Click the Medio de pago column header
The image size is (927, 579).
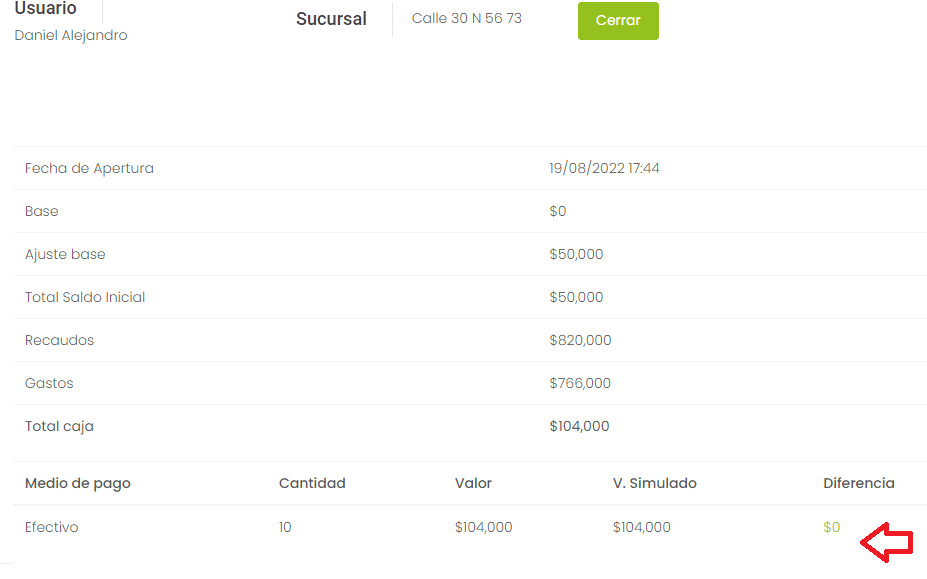pos(77,484)
